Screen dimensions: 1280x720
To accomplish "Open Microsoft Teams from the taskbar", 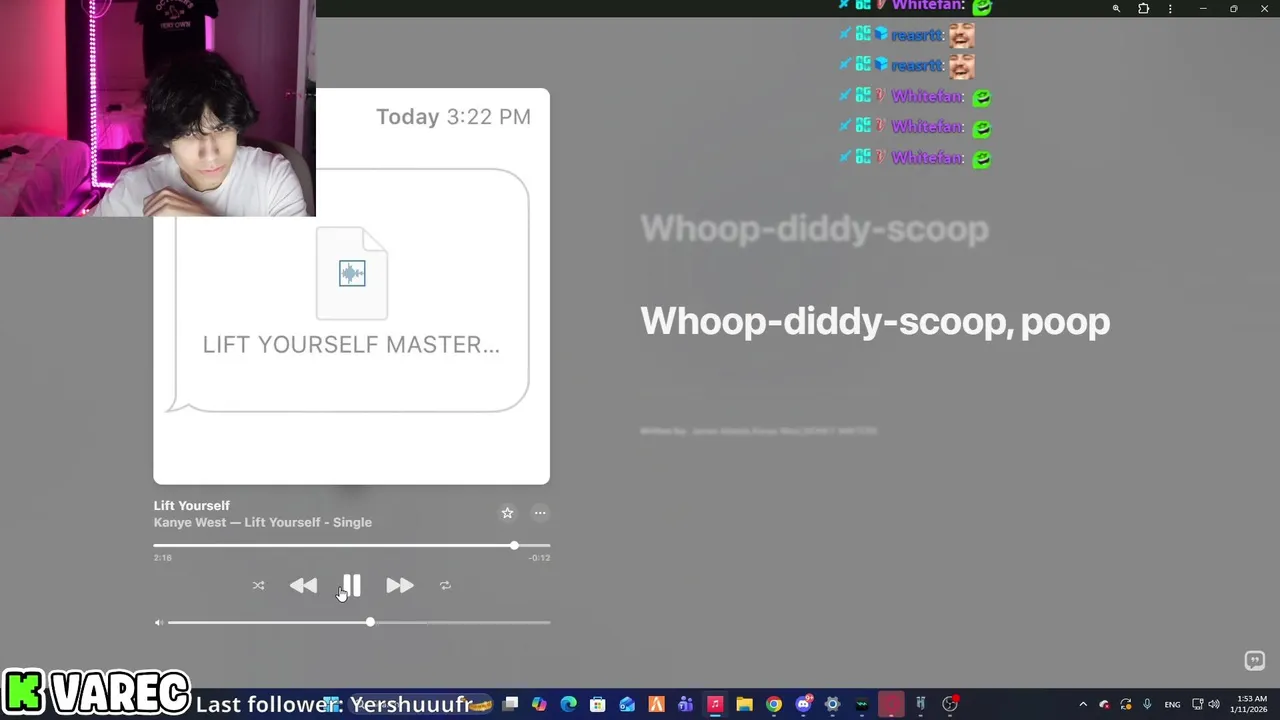I will point(685,704).
